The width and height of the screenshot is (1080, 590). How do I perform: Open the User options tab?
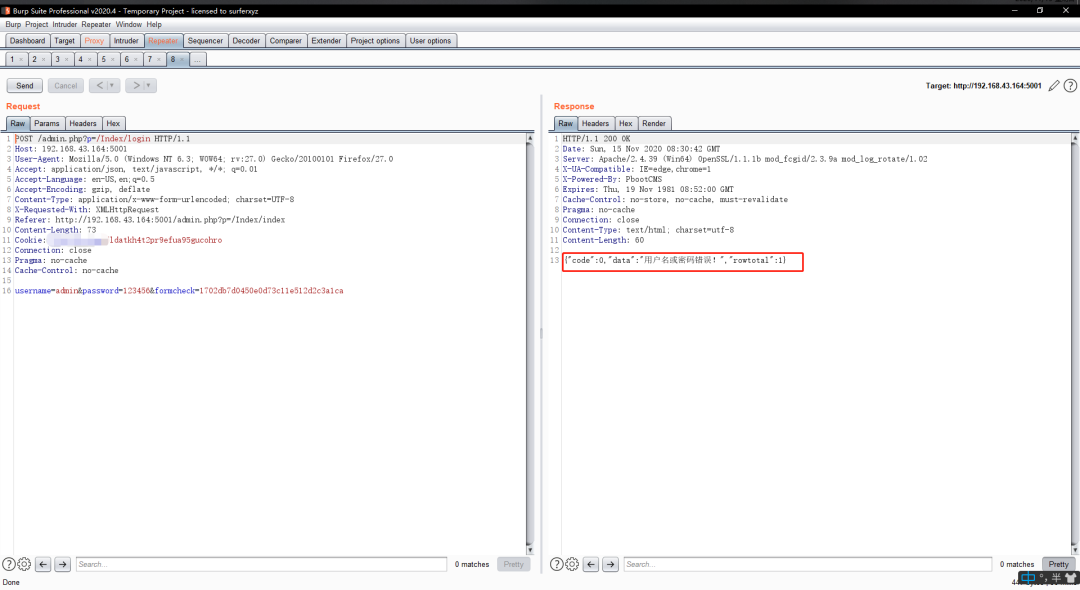430,41
